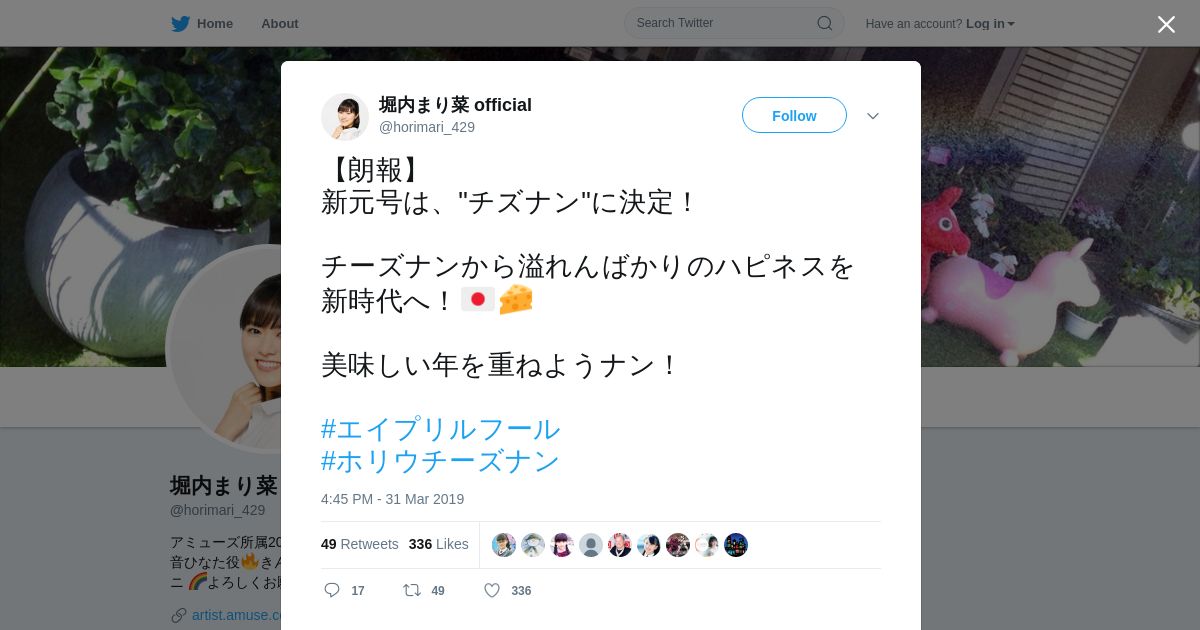Open hashtag #ホリウチーズナン

coord(440,461)
